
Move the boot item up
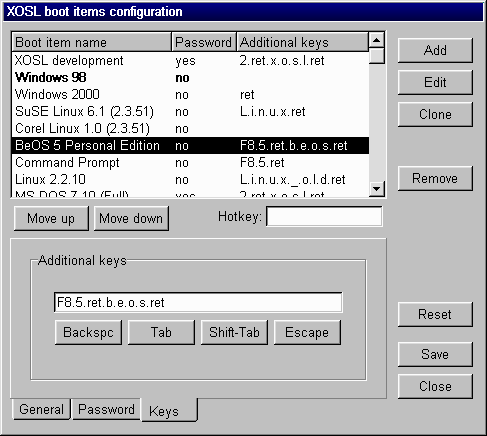point(51,218)
